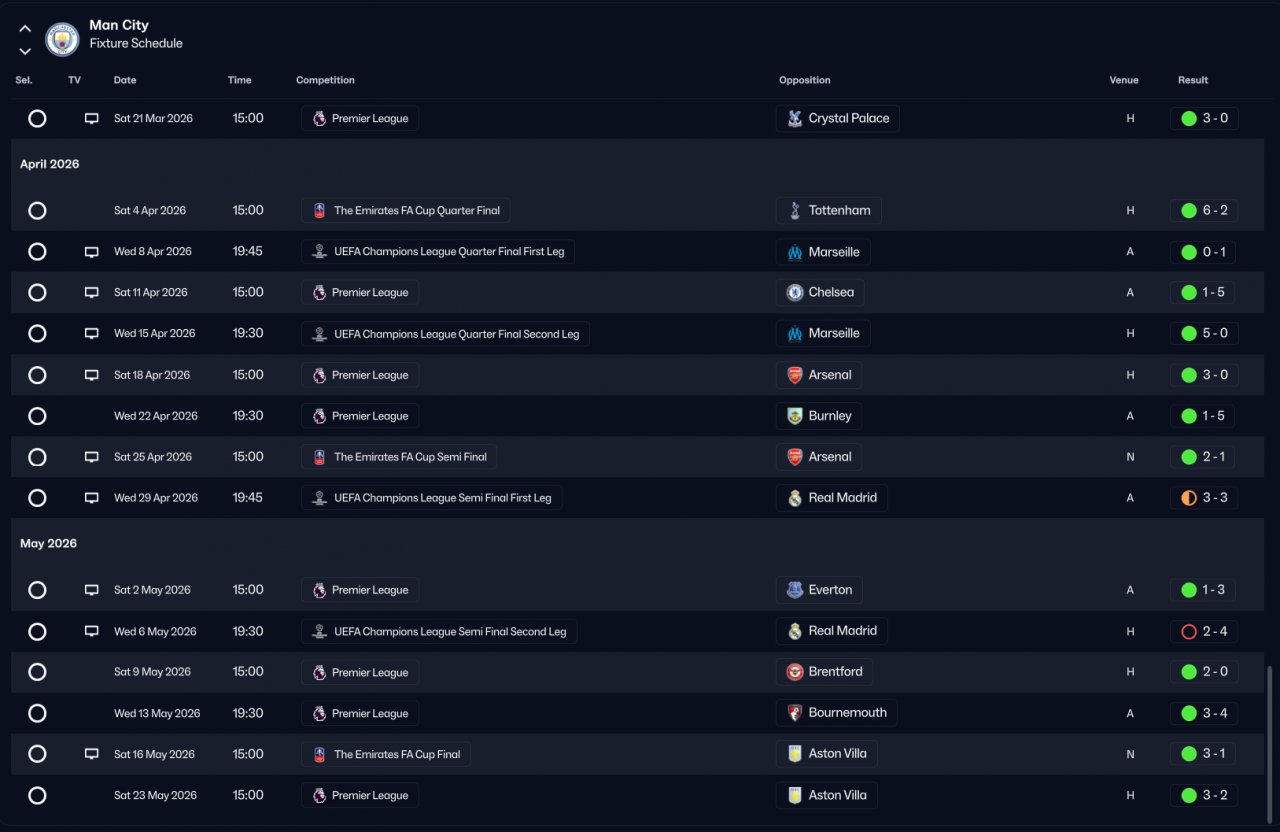1280x832 pixels.
Task: Sort by the Result column header
Action: point(1193,80)
